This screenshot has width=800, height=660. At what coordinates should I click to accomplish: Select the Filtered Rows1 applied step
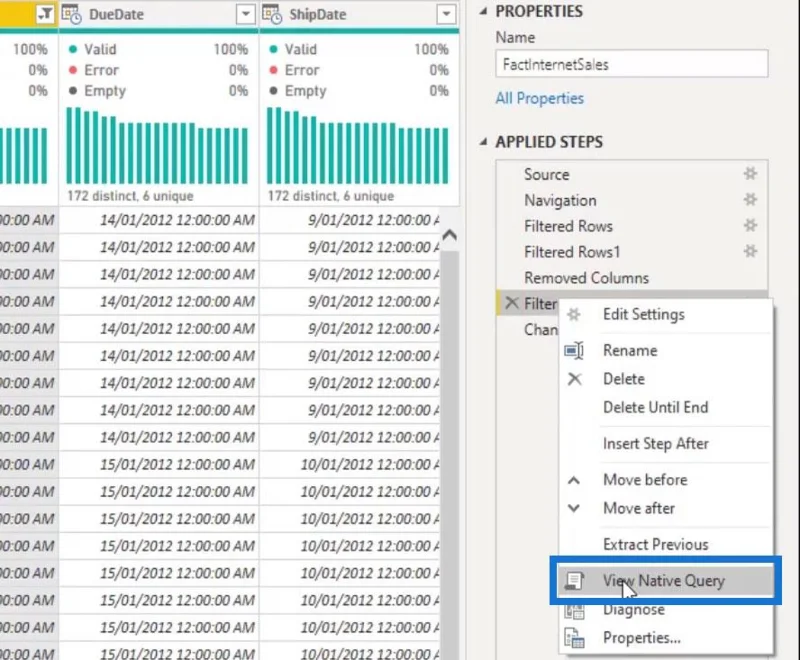pos(632,252)
